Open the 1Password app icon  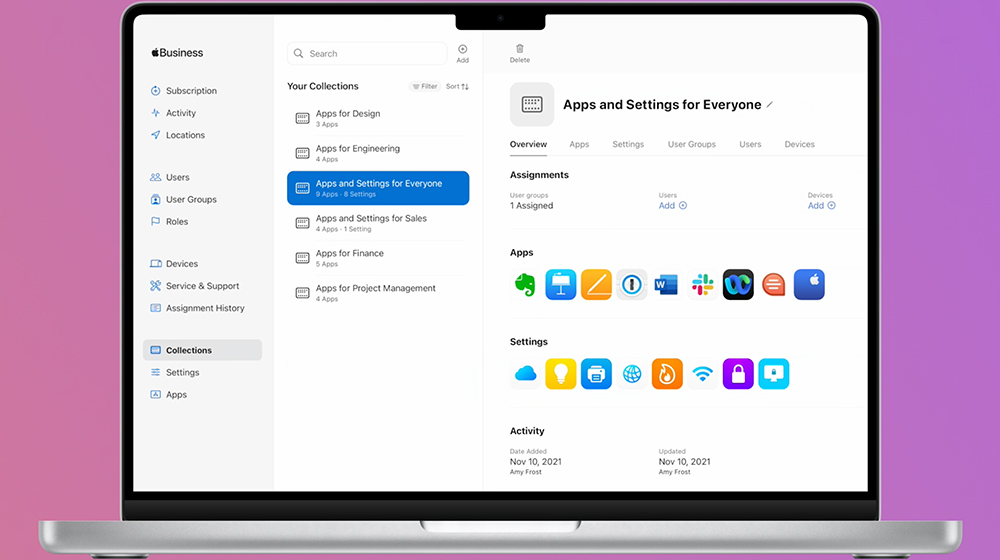[631, 284]
